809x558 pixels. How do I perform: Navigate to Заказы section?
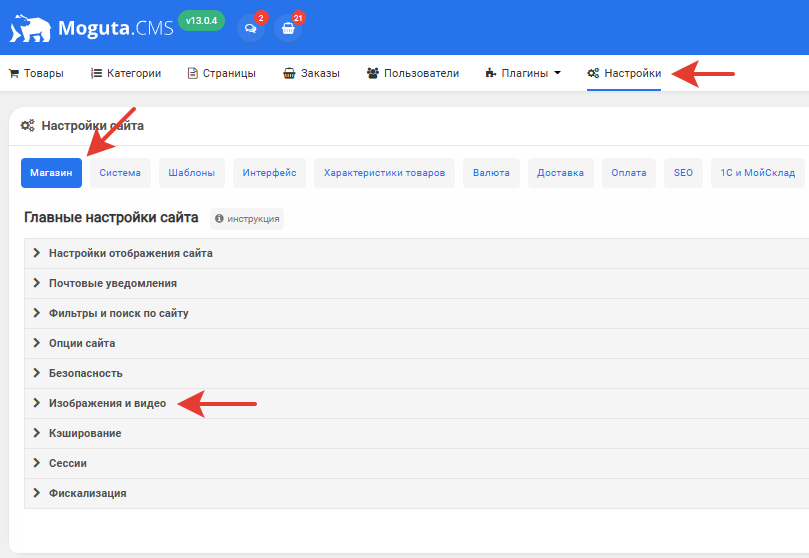[311, 73]
